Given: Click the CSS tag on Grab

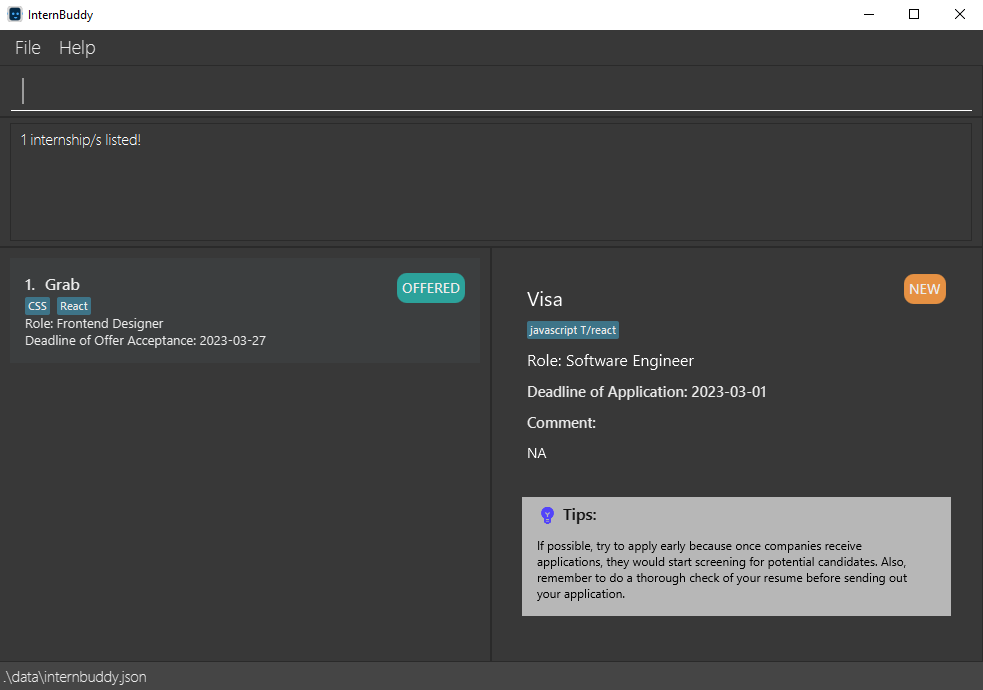Looking at the screenshot, I should pyautogui.click(x=38, y=306).
